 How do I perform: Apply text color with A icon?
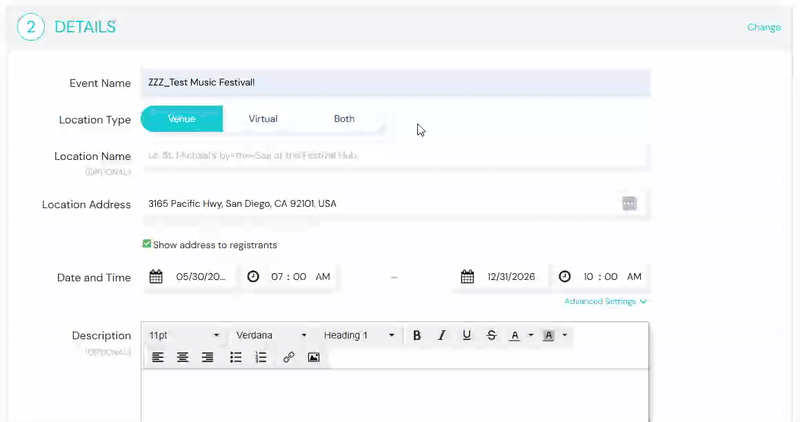(x=515, y=335)
